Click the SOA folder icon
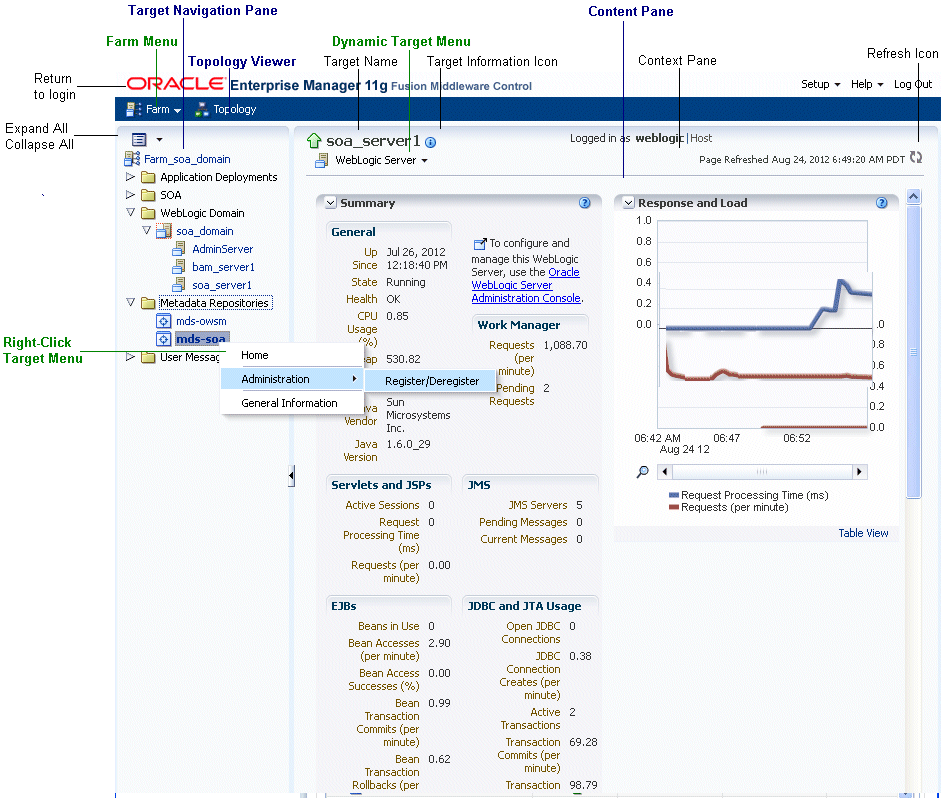 click(148, 195)
